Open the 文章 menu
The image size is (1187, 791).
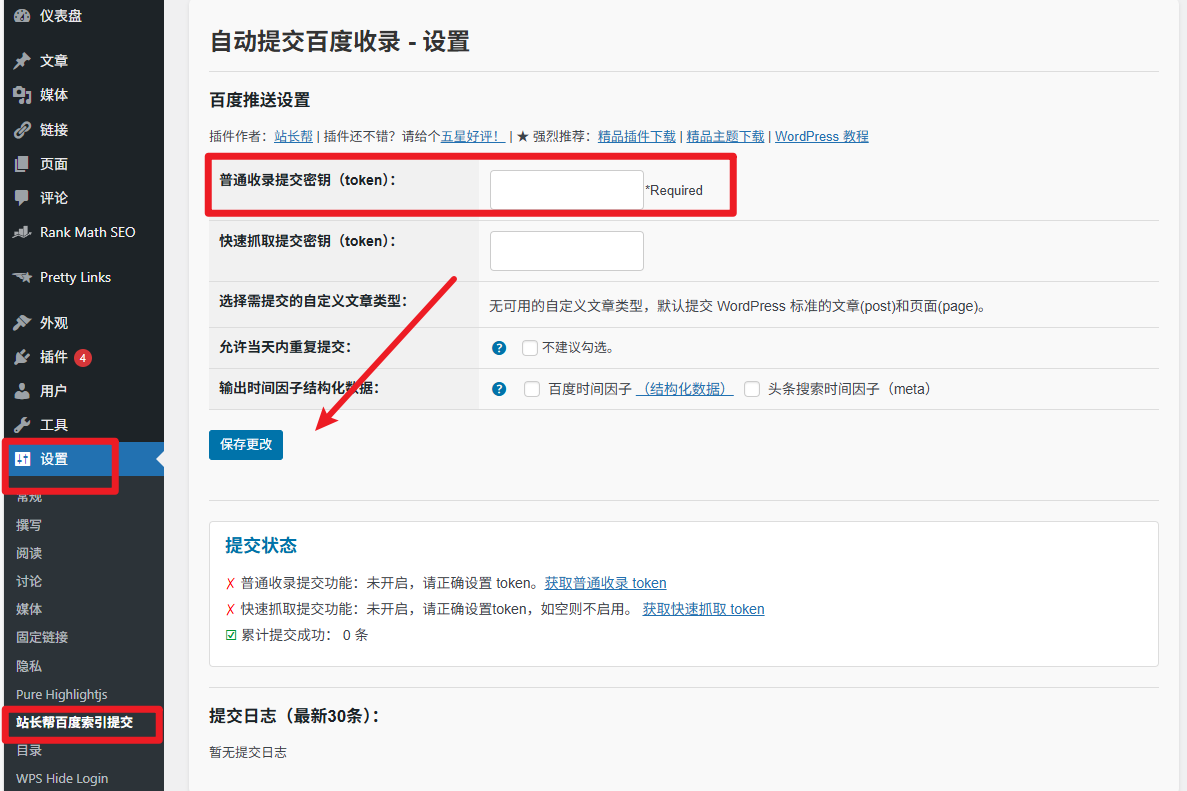coord(83,61)
